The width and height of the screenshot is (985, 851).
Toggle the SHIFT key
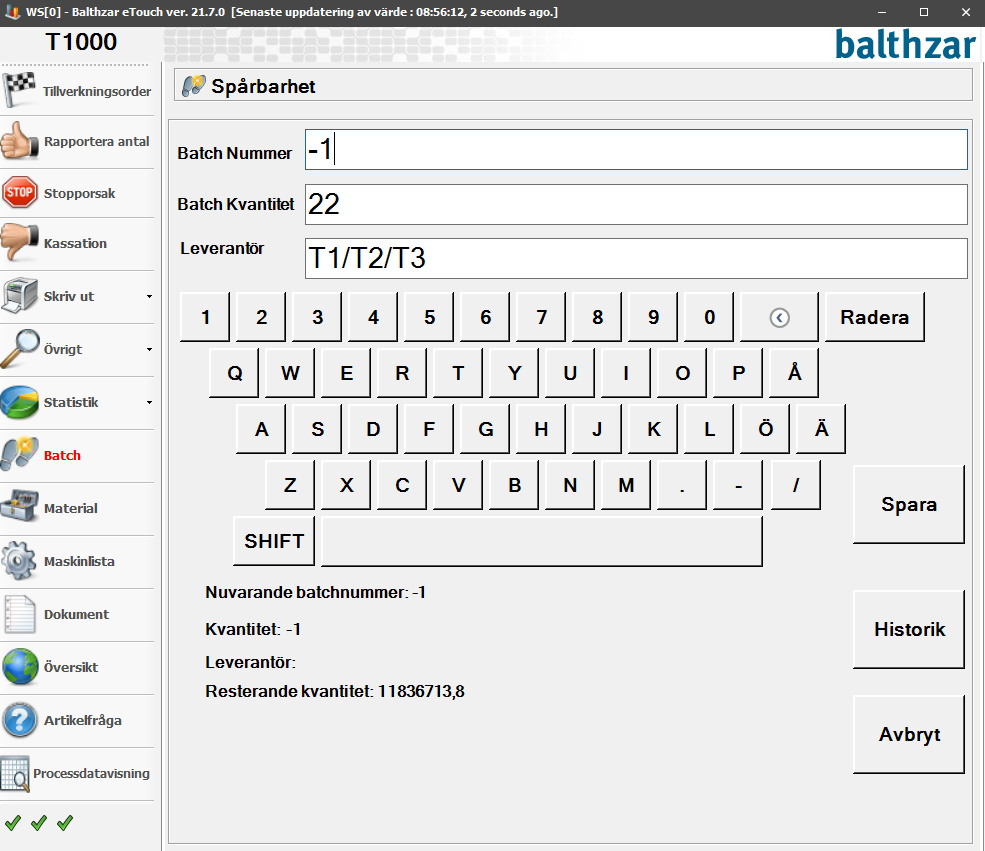274,541
